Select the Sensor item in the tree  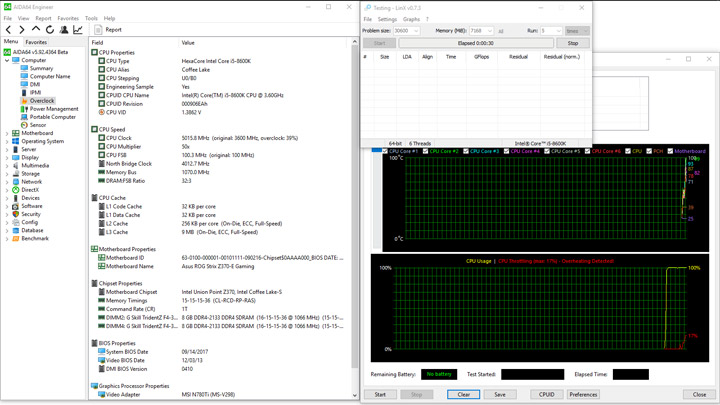pyautogui.click(x=37, y=125)
